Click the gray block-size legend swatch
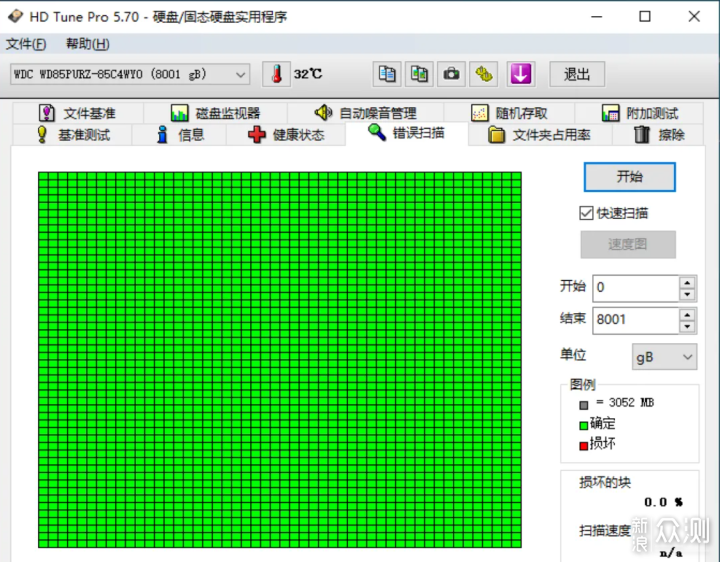Image resolution: width=720 pixels, height=562 pixels. point(584,405)
